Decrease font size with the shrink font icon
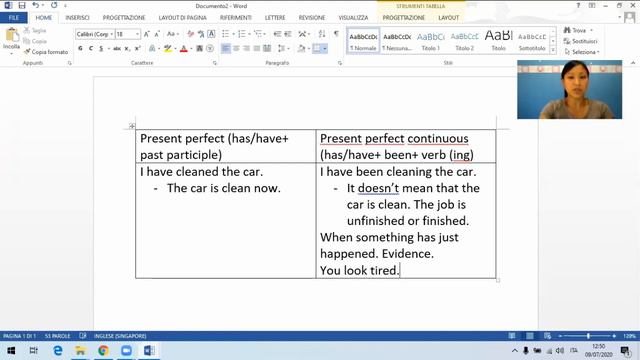 click(x=157, y=34)
